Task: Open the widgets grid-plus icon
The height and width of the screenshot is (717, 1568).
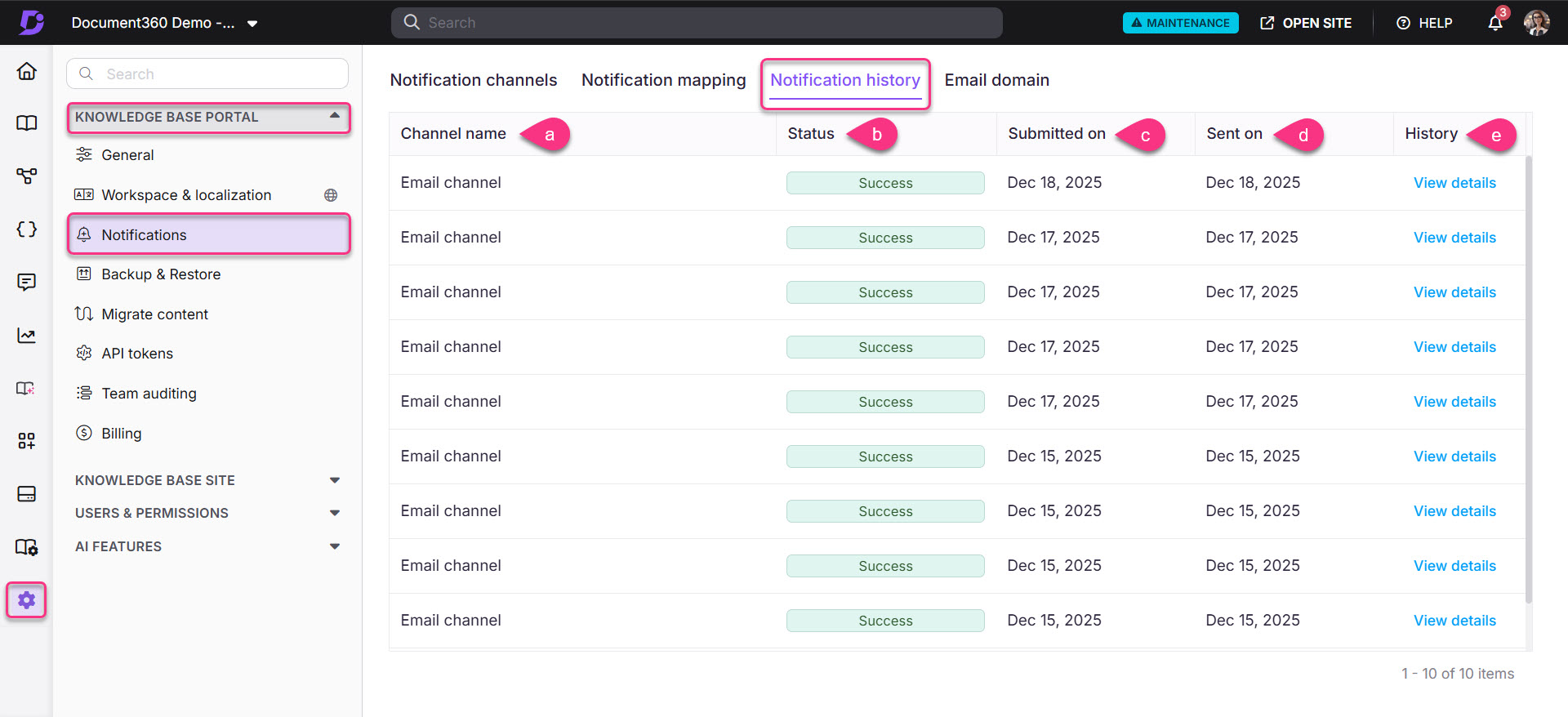Action: (x=27, y=441)
